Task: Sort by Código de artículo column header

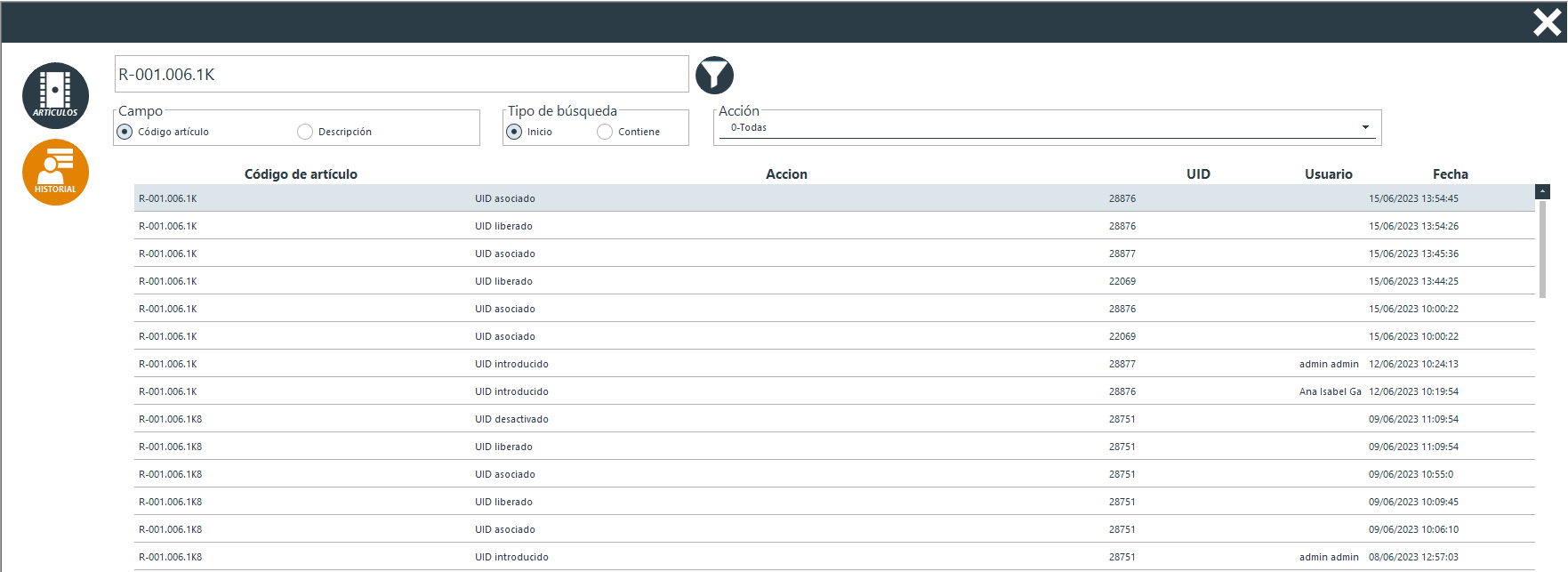Action: (x=301, y=174)
